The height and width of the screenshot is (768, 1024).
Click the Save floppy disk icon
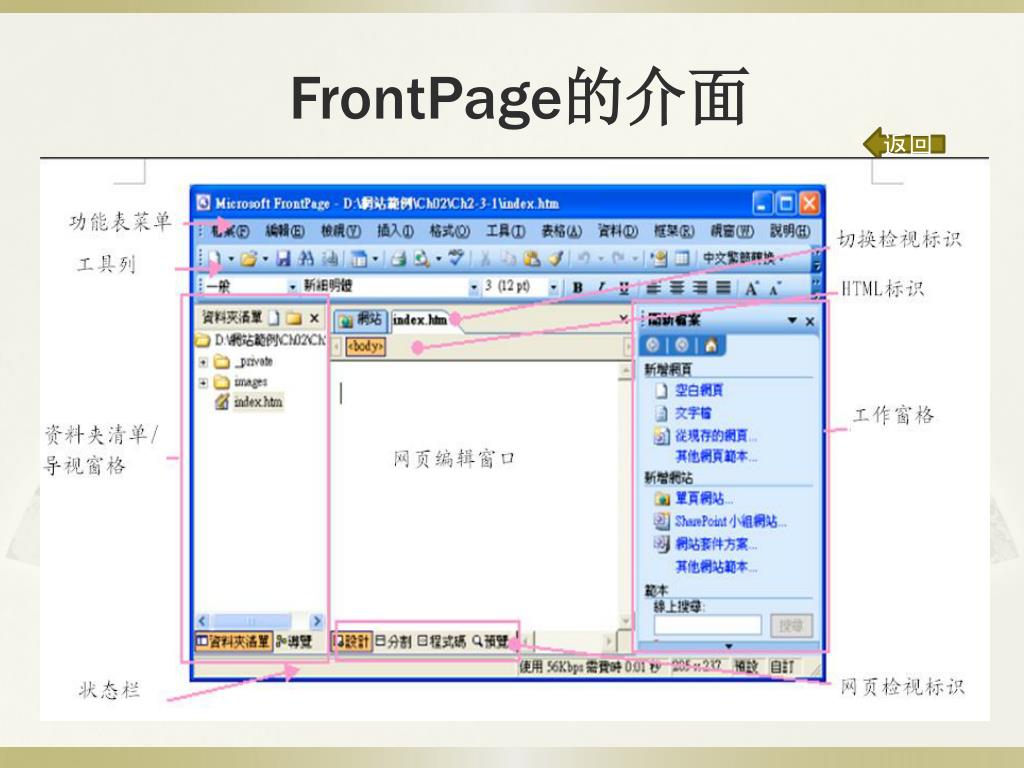(x=283, y=259)
